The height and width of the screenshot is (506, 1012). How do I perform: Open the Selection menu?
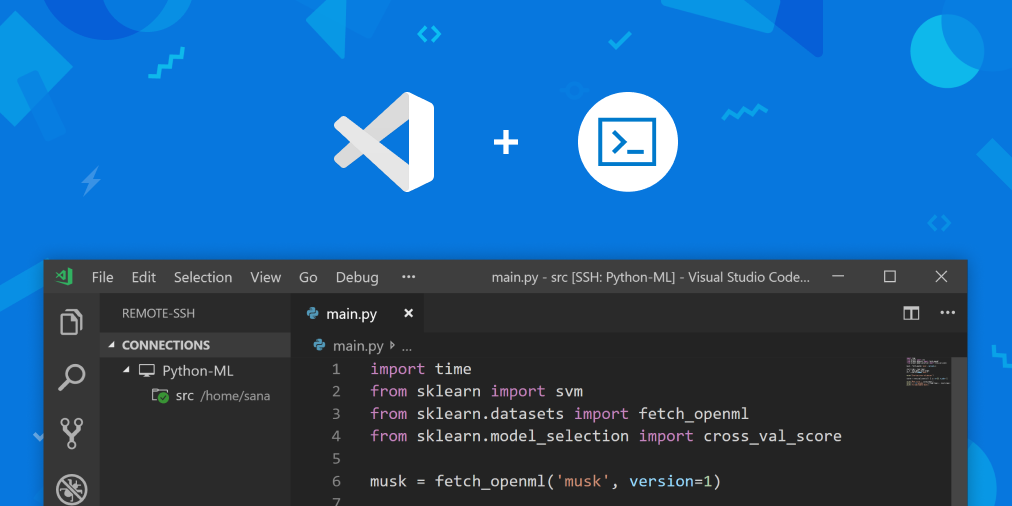point(203,277)
